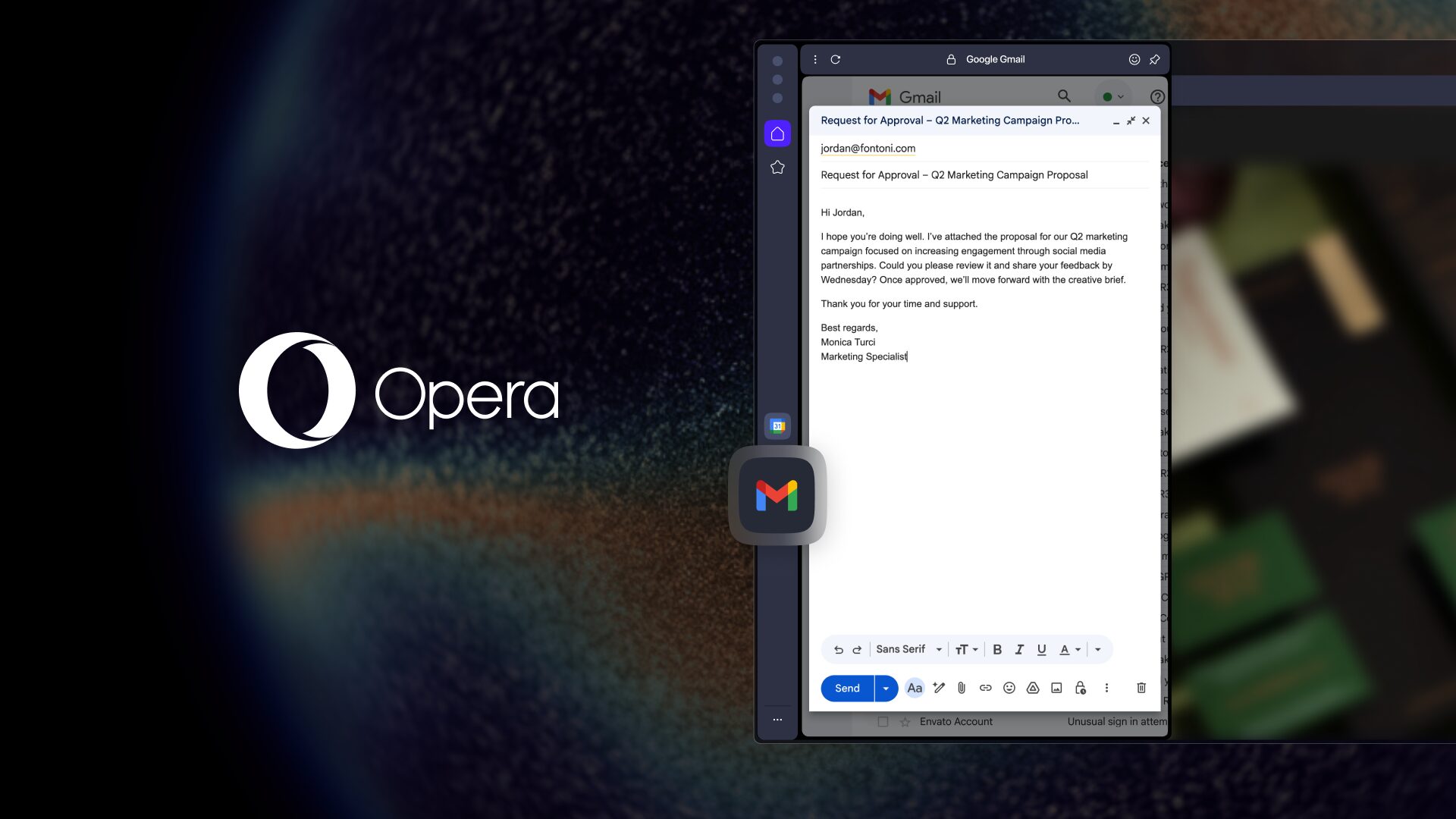1456x819 pixels.
Task: Toggle the Envato Account email checkbox
Action: click(882, 721)
